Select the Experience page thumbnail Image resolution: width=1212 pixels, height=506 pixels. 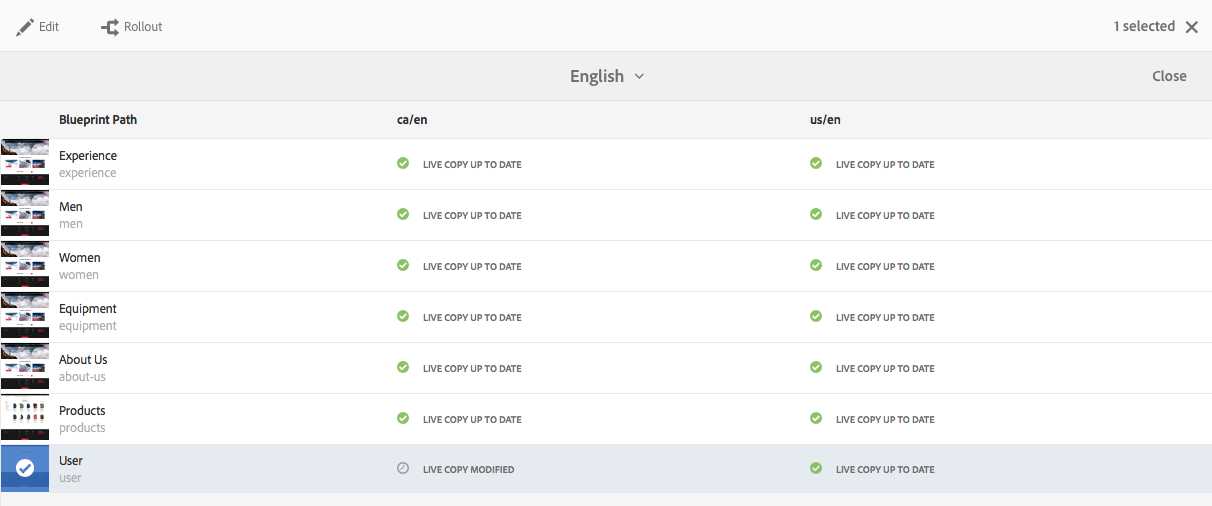[25, 164]
